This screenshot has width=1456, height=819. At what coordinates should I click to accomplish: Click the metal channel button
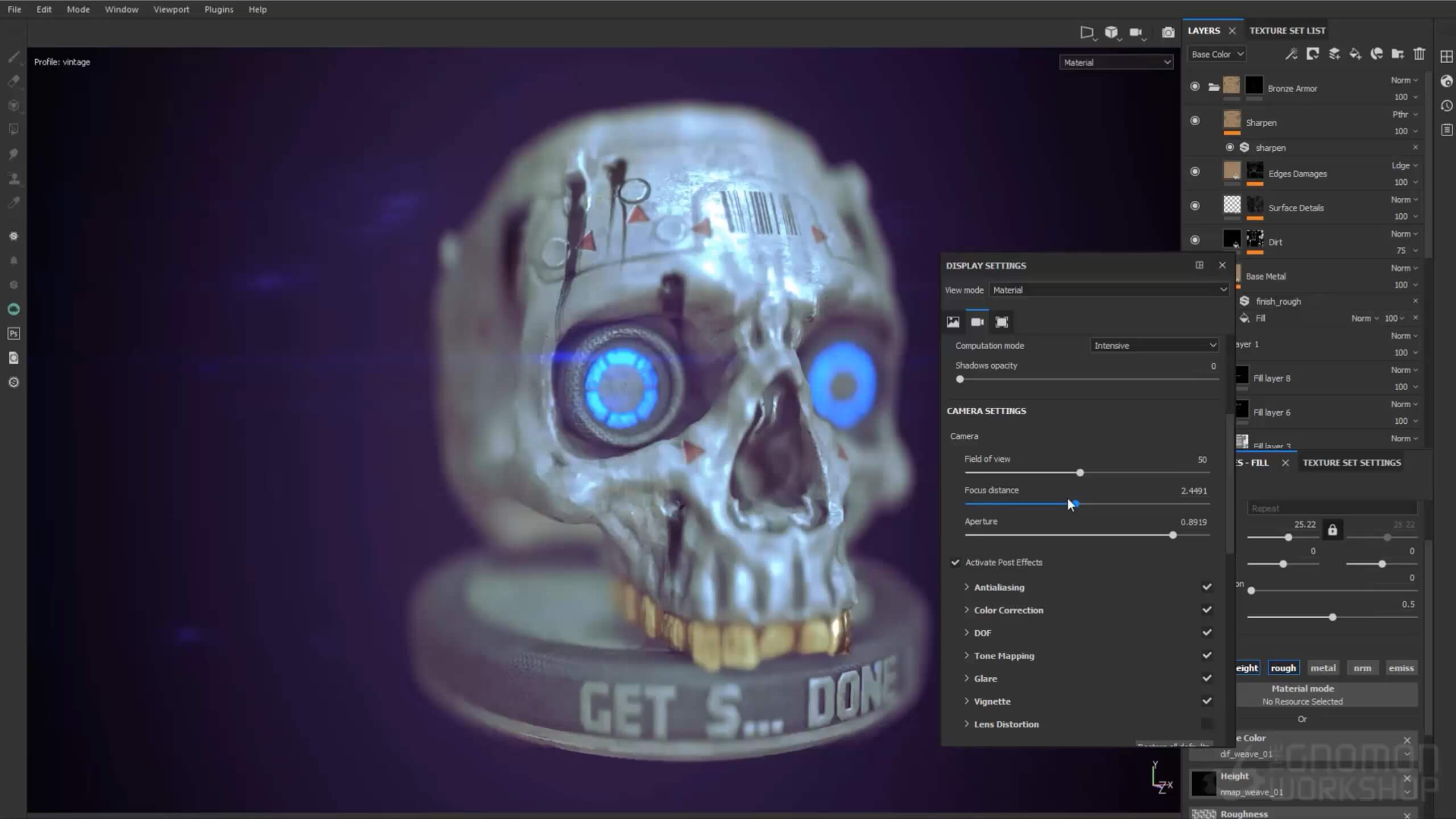pyautogui.click(x=1322, y=668)
